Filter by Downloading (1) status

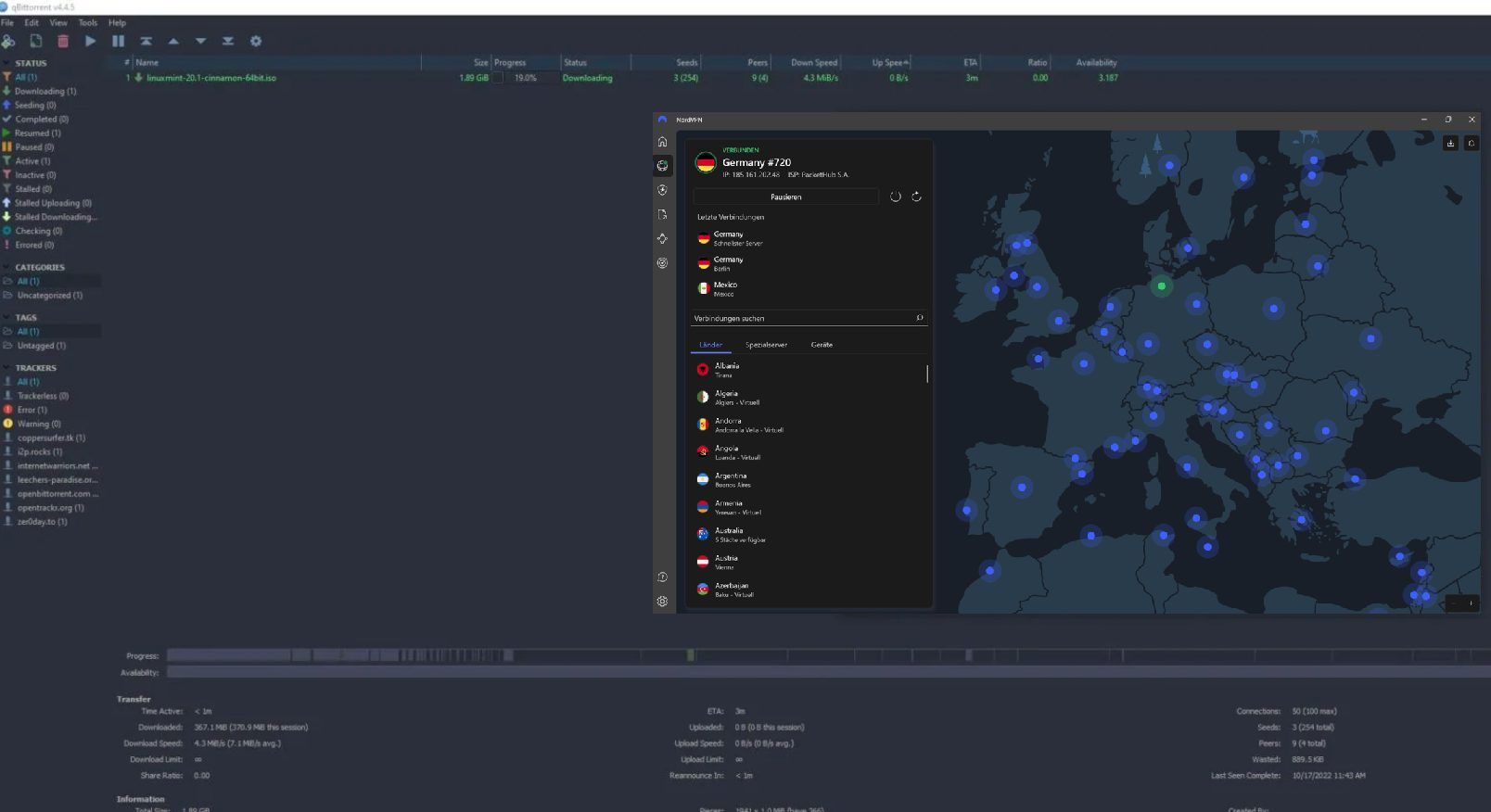(x=45, y=91)
